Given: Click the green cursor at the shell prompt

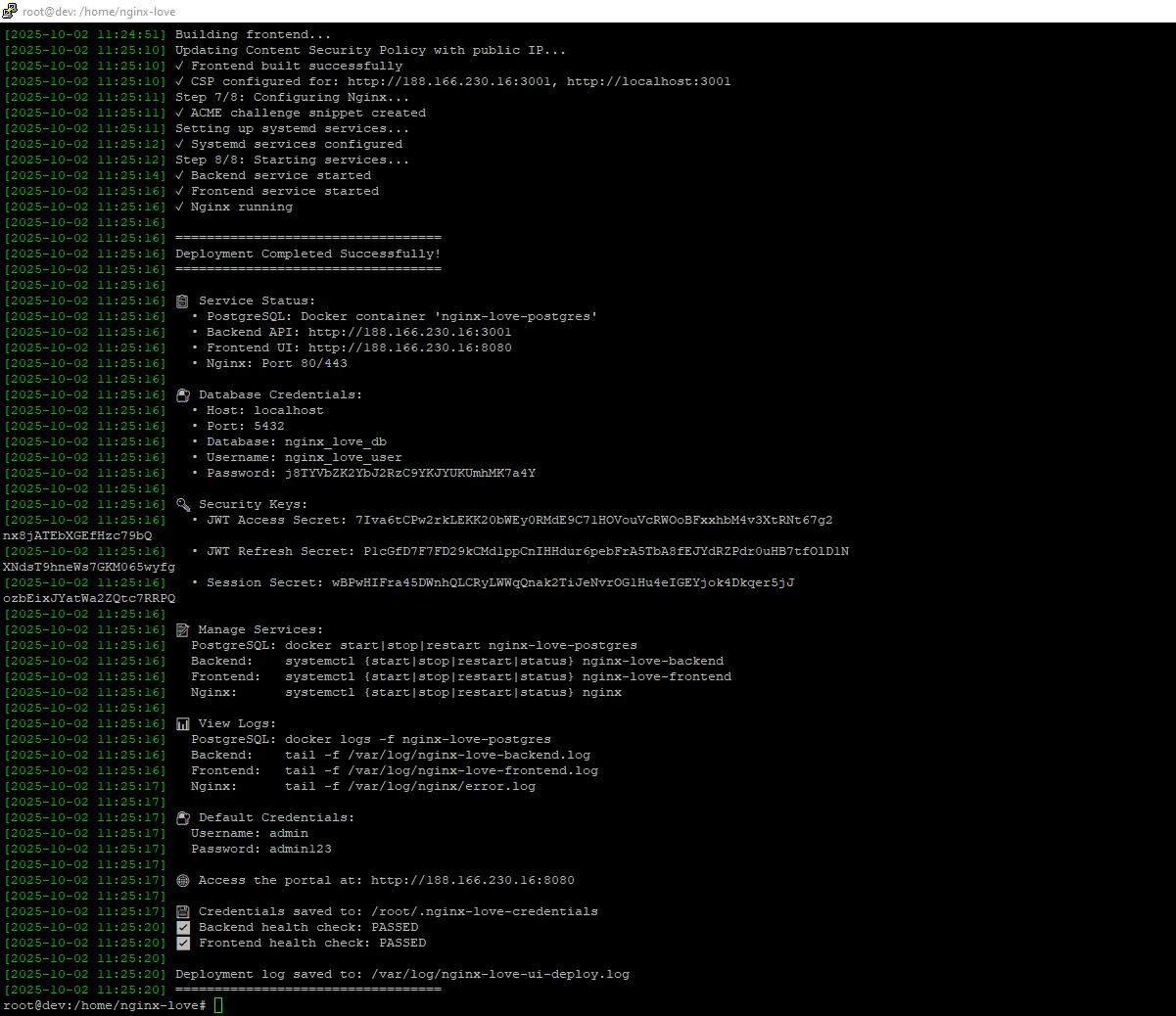Looking at the screenshot, I should (x=218, y=1005).
